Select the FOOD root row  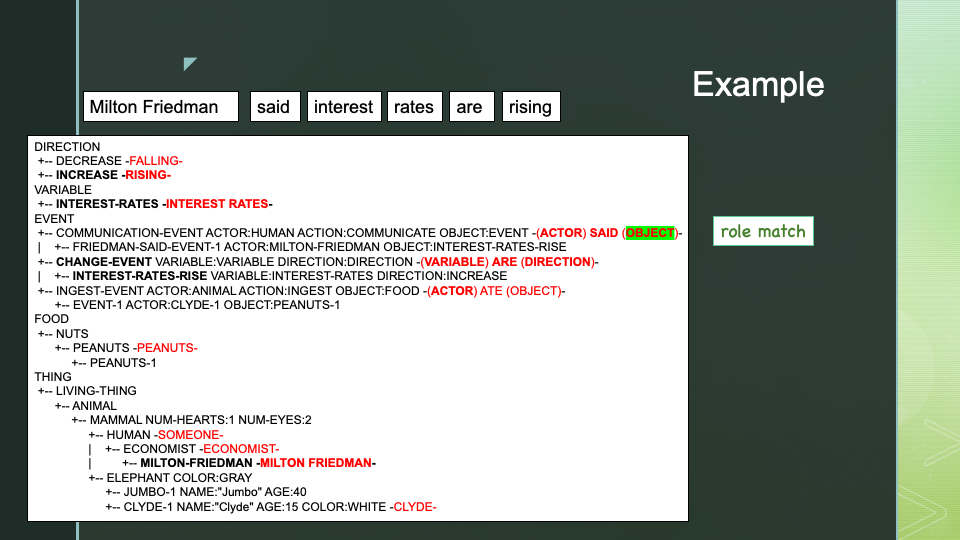[51, 319]
